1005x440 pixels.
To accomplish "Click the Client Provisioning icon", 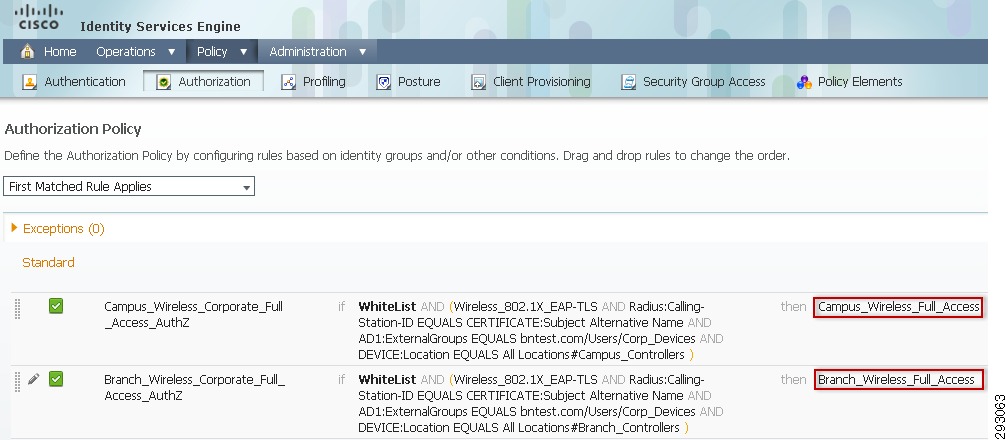I will [x=478, y=82].
